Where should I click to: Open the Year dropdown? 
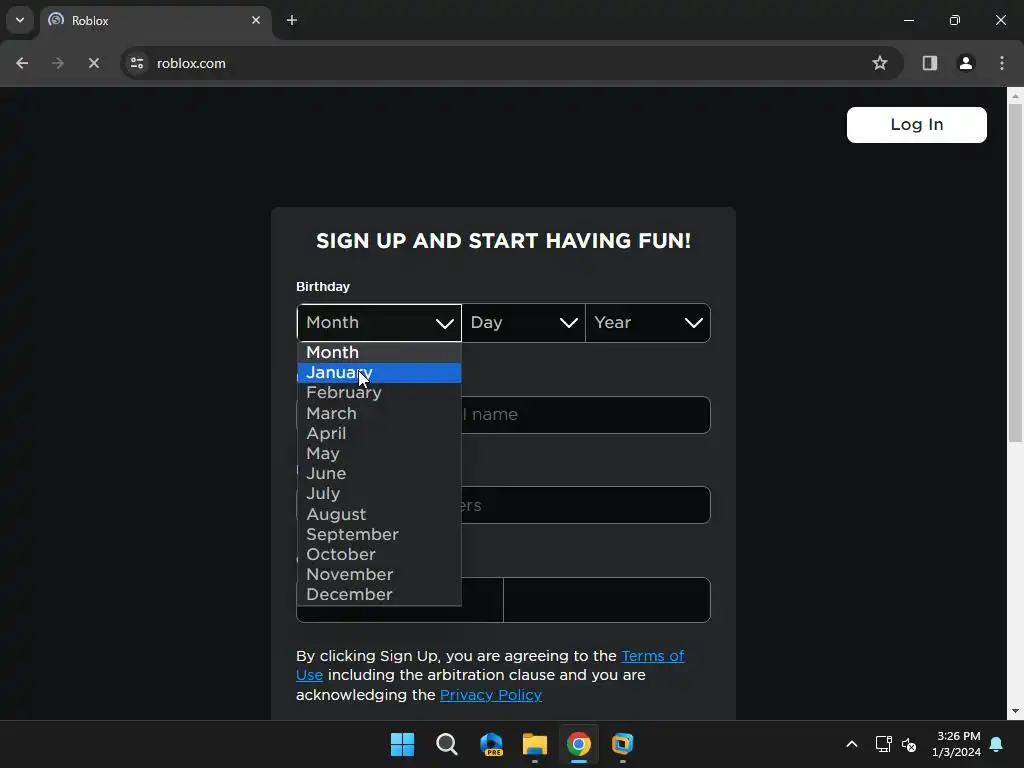click(648, 323)
